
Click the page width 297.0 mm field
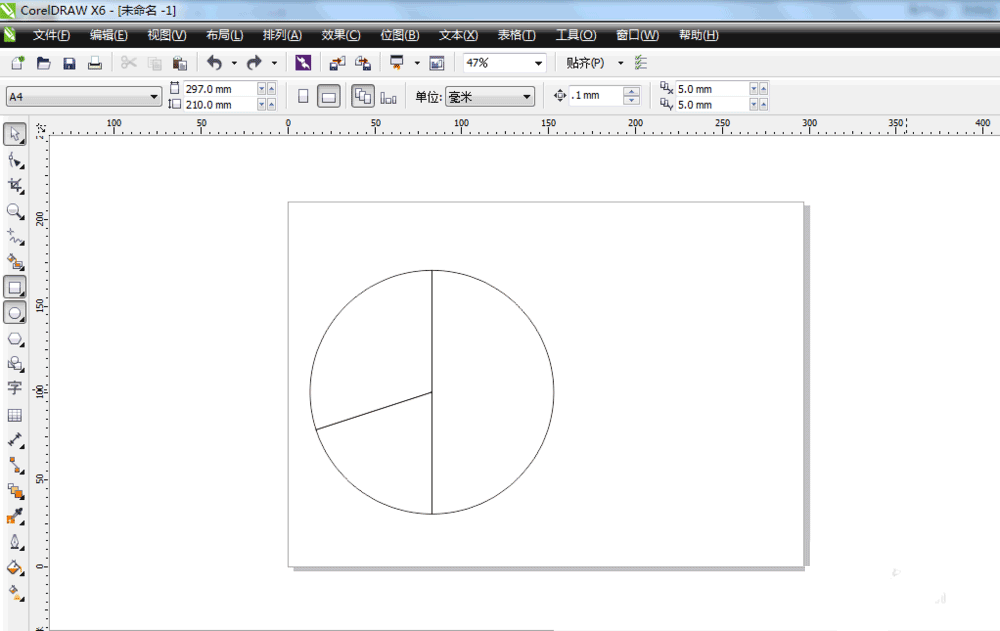[x=220, y=89]
